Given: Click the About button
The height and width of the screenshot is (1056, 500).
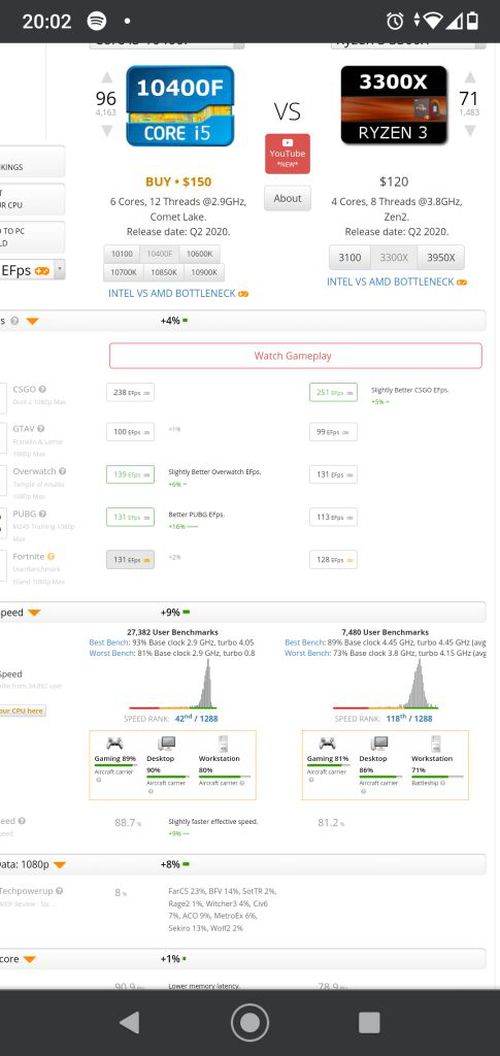Looking at the screenshot, I should click(288, 198).
